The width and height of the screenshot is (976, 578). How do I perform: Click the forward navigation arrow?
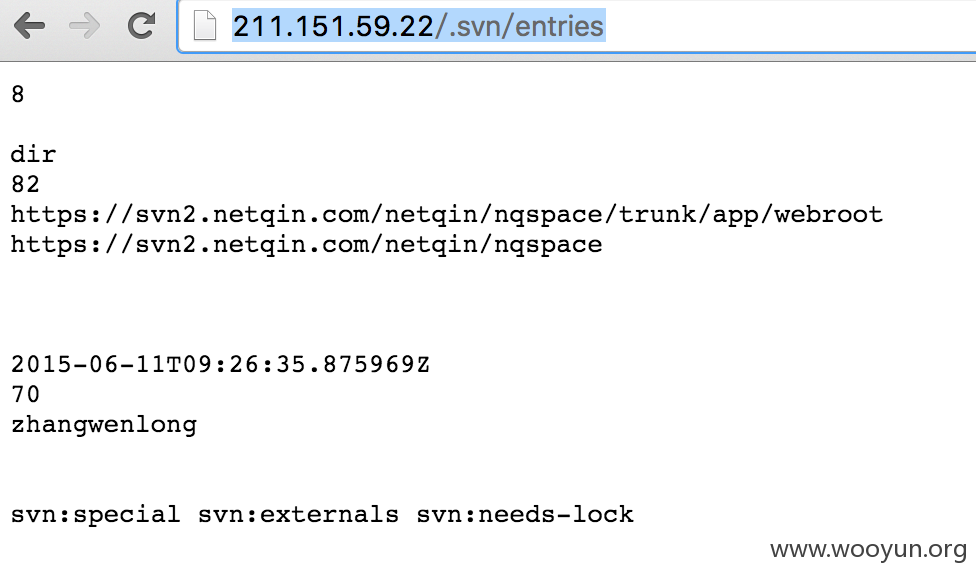tap(85, 26)
